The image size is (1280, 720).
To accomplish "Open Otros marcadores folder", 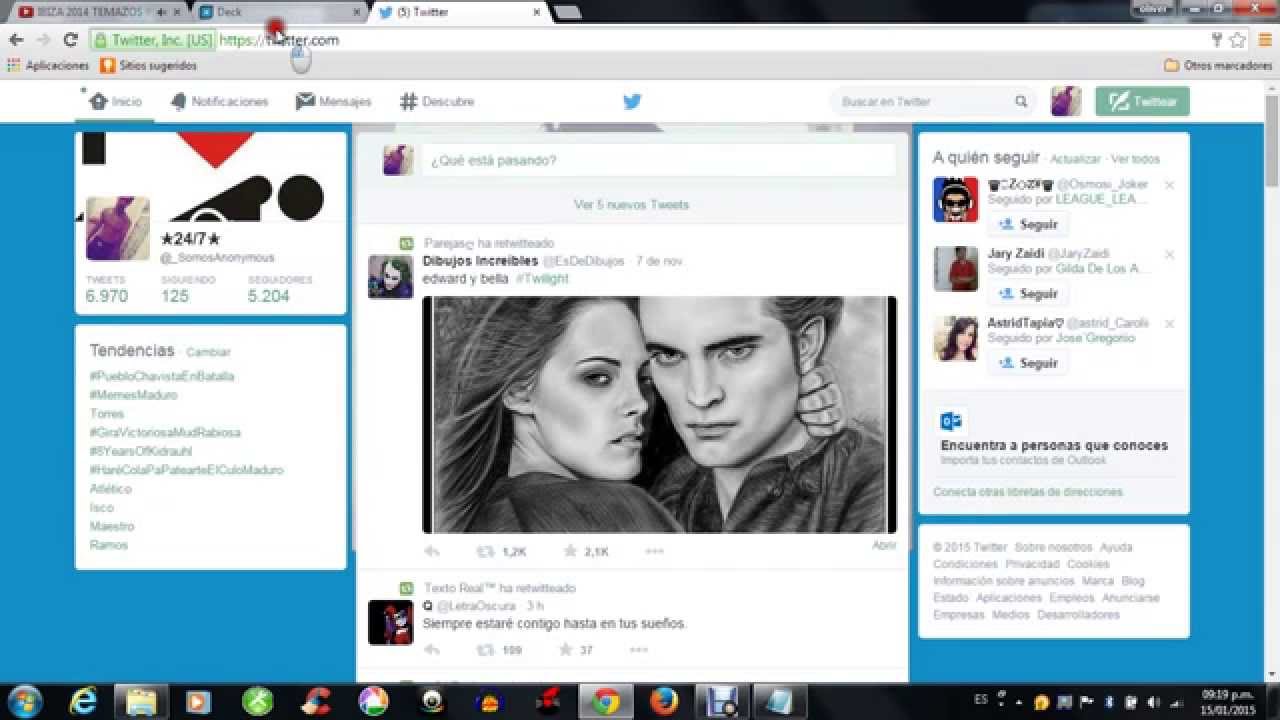I will [x=1218, y=65].
